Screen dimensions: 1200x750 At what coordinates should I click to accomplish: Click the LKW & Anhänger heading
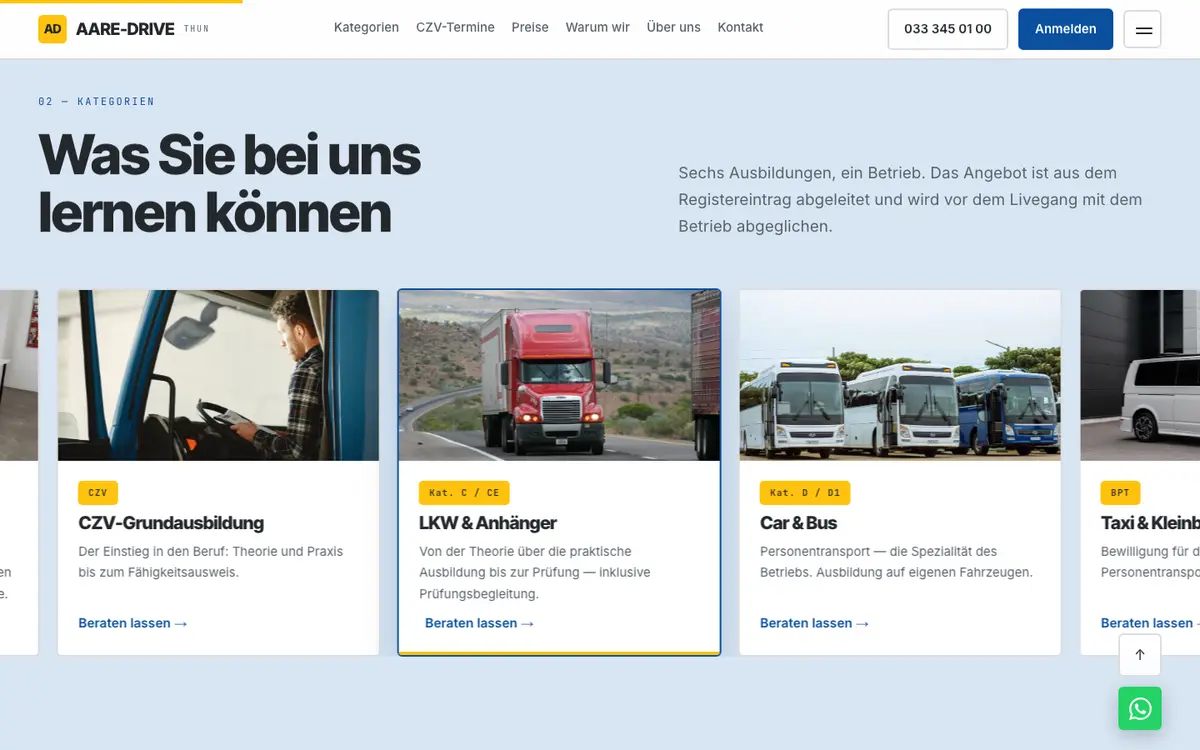[x=488, y=523]
